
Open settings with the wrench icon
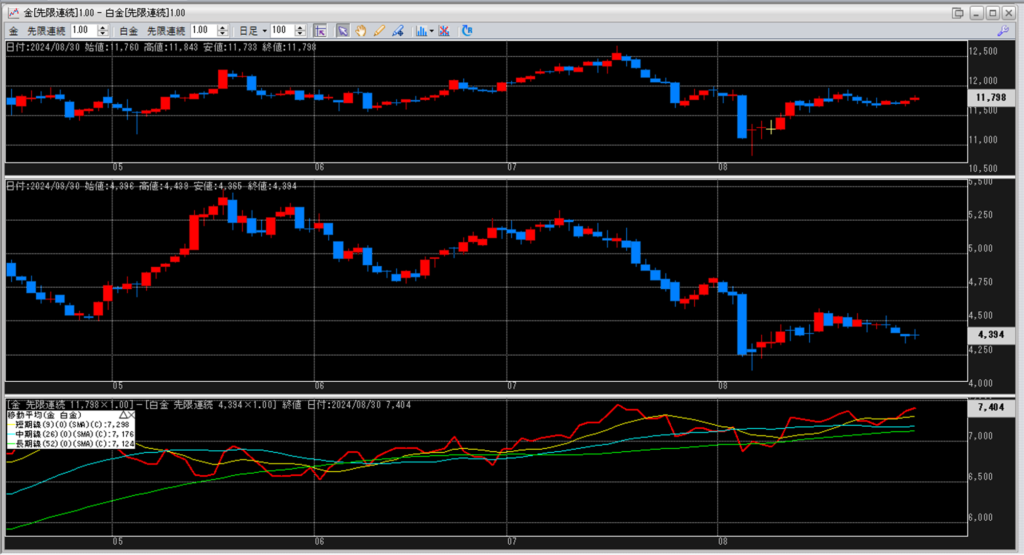point(1003,31)
